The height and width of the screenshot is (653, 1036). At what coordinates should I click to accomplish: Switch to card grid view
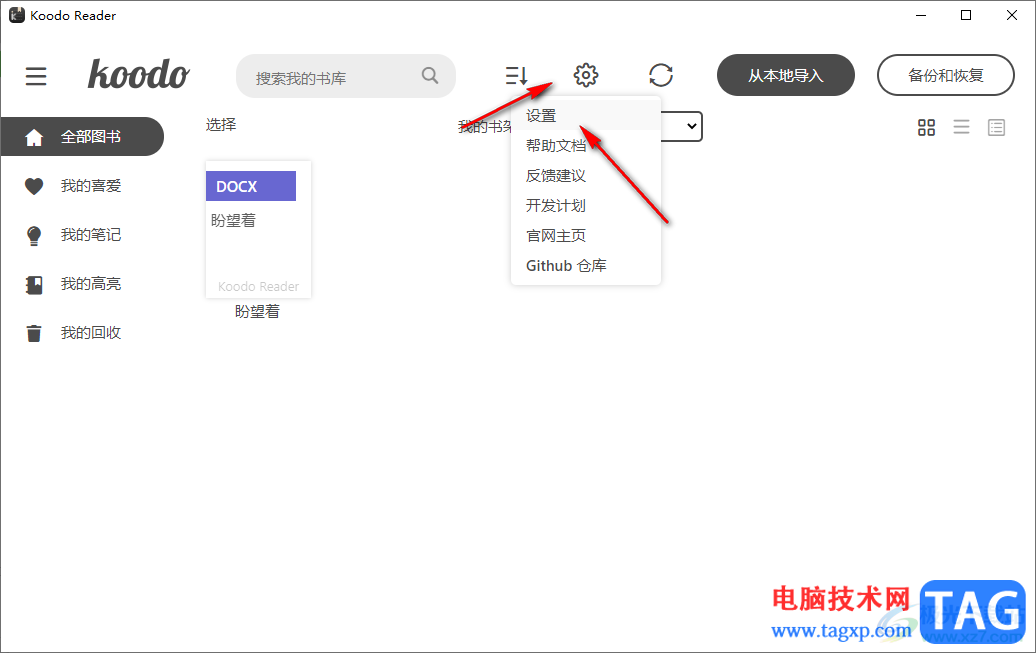[x=926, y=127]
